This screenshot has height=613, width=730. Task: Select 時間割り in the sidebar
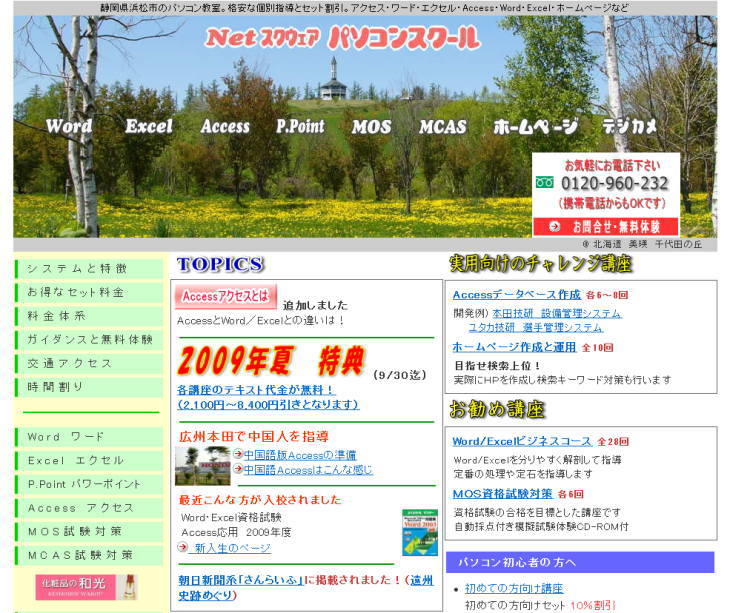point(89,387)
